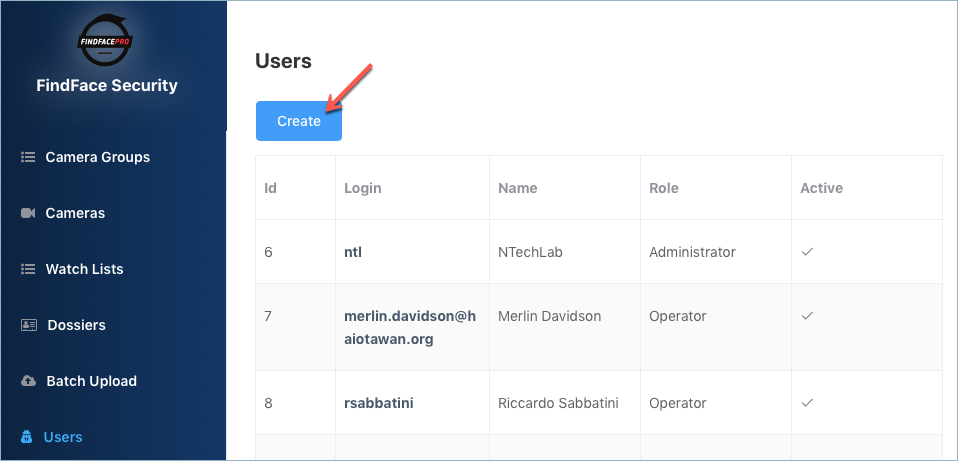958x461 pixels.
Task: Select Users in the sidebar
Action: click(x=63, y=437)
